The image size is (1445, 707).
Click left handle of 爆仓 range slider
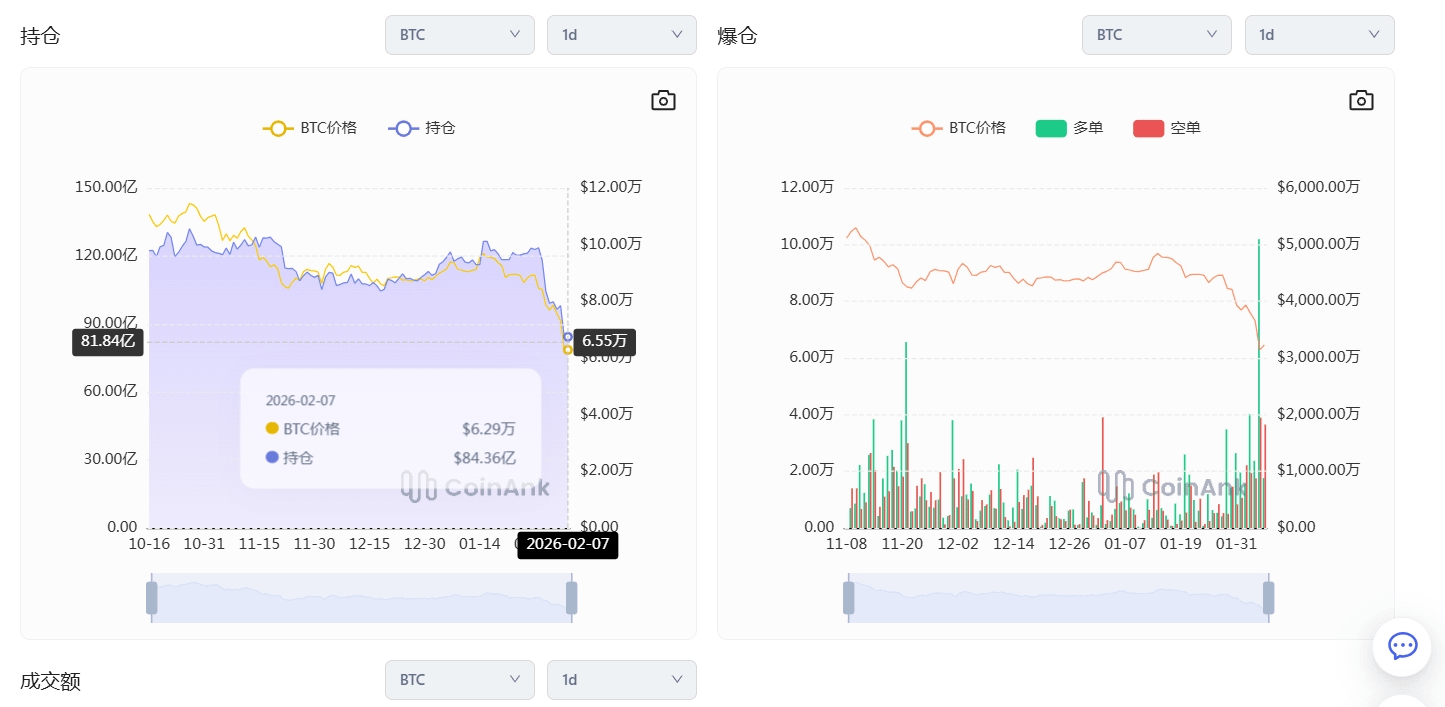[849, 598]
